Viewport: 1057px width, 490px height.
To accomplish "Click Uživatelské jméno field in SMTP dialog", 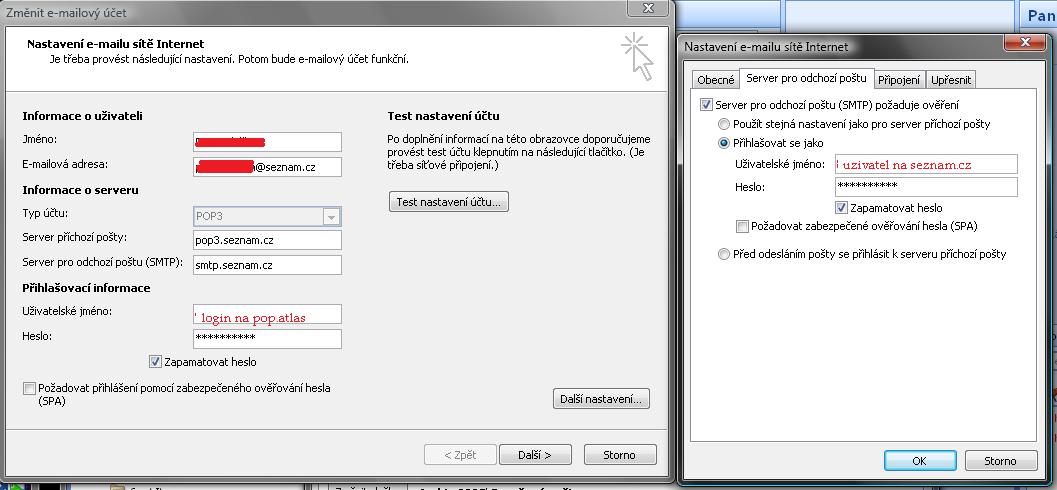I will [x=926, y=164].
